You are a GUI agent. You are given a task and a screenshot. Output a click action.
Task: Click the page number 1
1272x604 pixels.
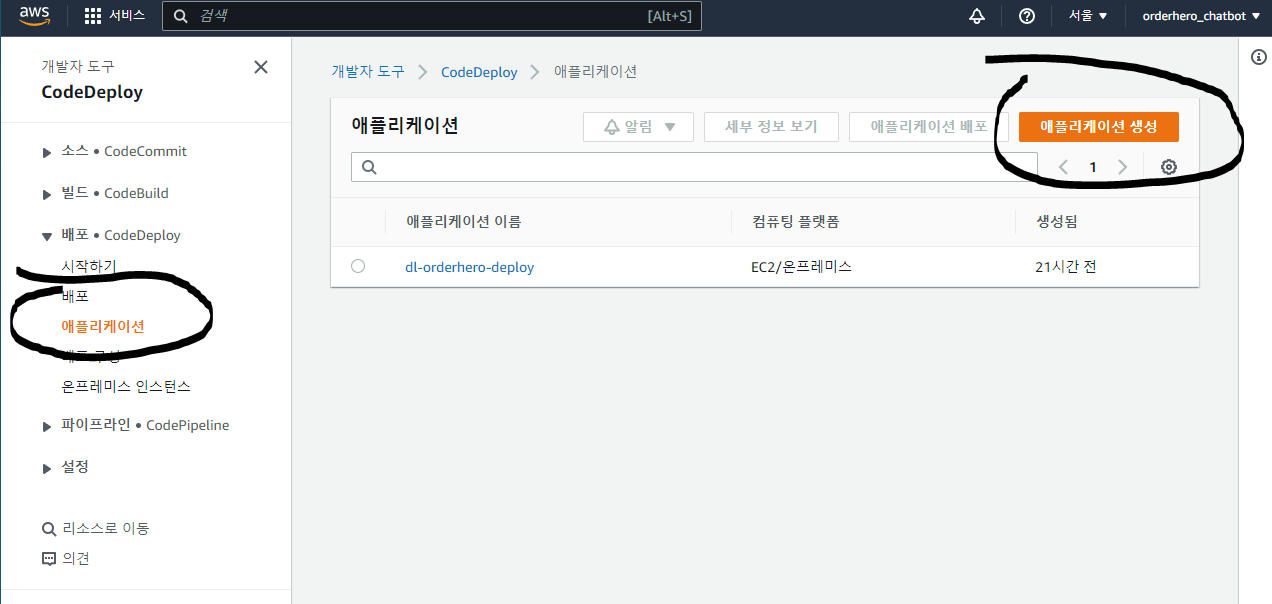1093,167
